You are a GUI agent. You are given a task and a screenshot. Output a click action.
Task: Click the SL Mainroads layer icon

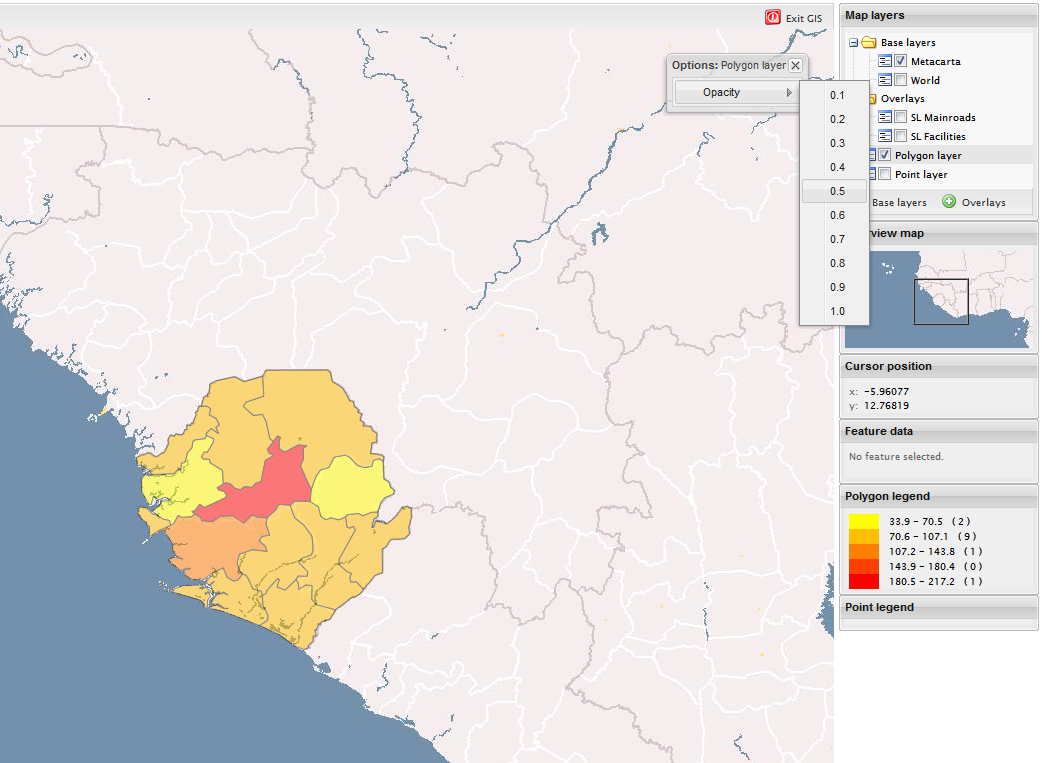pyautogui.click(x=885, y=118)
